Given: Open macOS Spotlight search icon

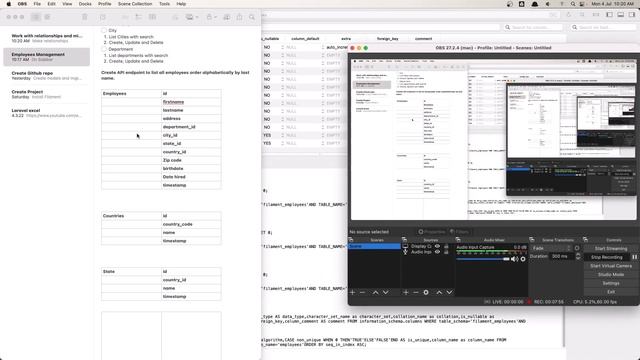Looking at the screenshot, I should [573, 4].
